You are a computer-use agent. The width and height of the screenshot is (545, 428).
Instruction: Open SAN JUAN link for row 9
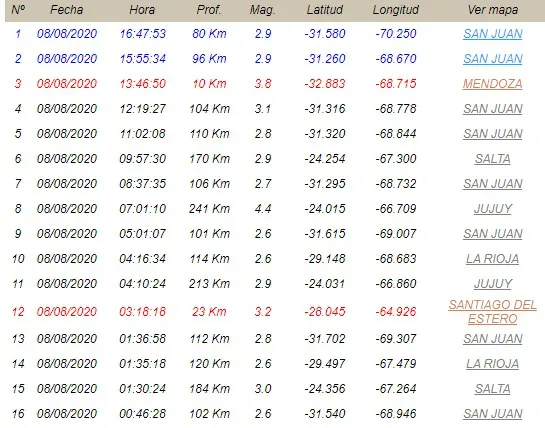493,234
